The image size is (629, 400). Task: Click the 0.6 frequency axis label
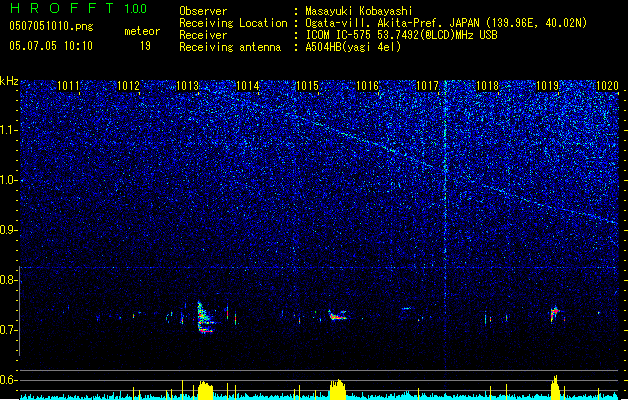click(8, 380)
